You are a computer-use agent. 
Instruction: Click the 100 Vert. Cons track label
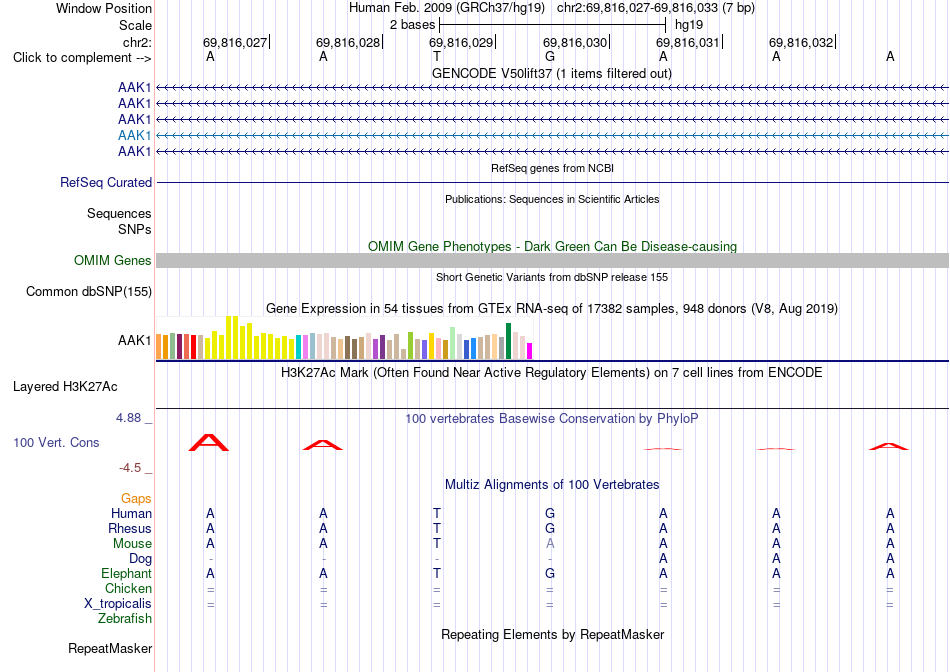(x=56, y=442)
